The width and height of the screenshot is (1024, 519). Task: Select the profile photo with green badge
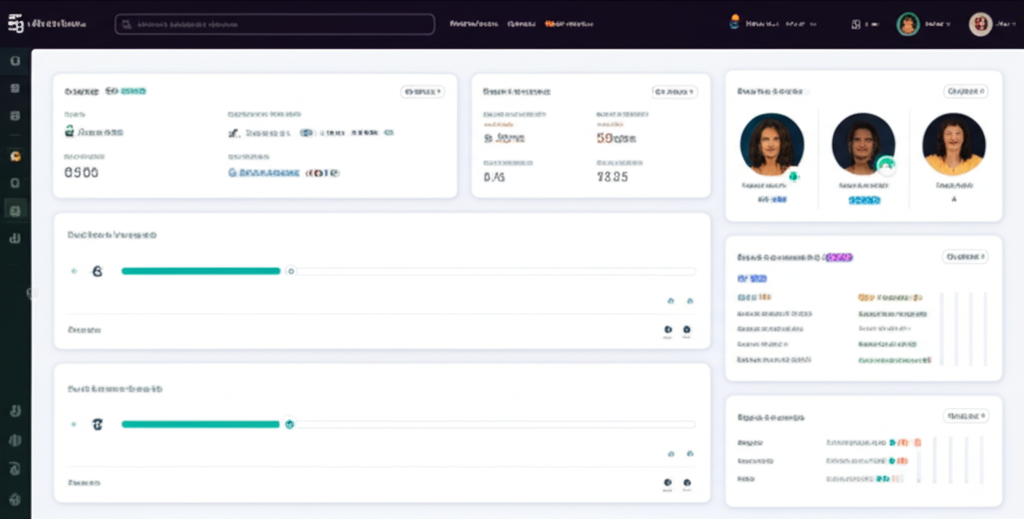coord(863,145)
